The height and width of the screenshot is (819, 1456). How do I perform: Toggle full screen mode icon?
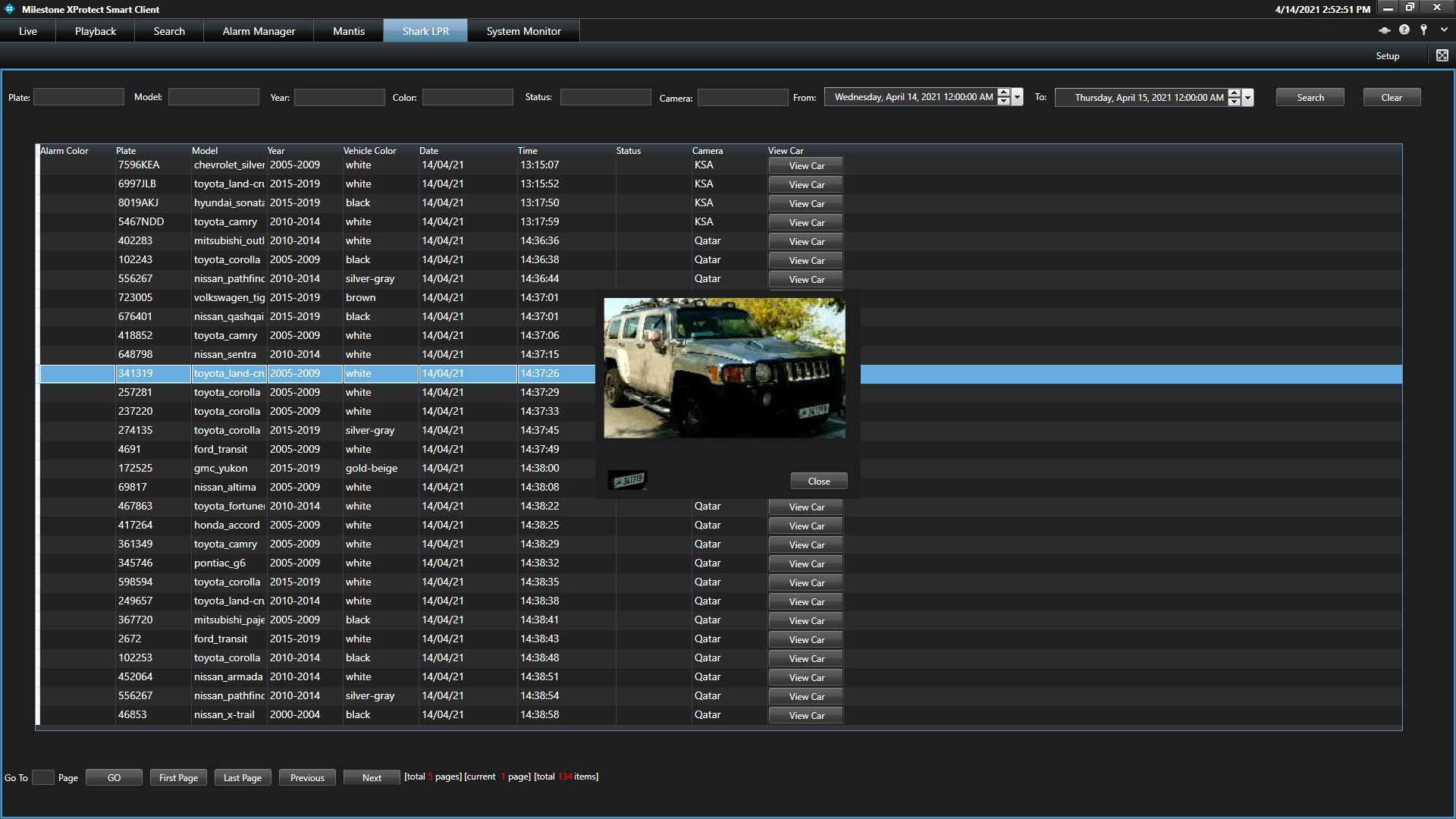click(1442, 55)
